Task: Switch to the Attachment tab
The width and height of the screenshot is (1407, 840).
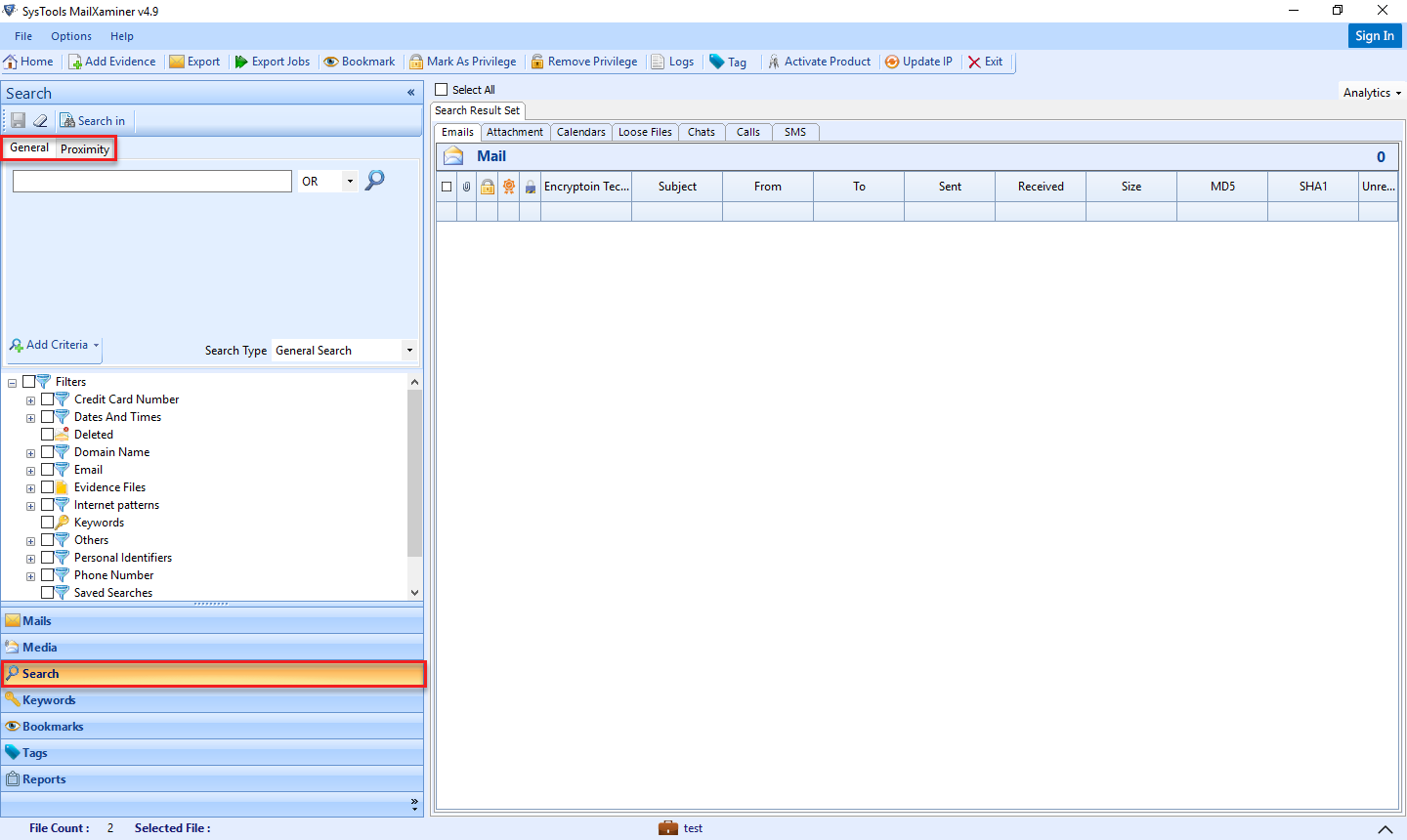Action: (515, 132)
